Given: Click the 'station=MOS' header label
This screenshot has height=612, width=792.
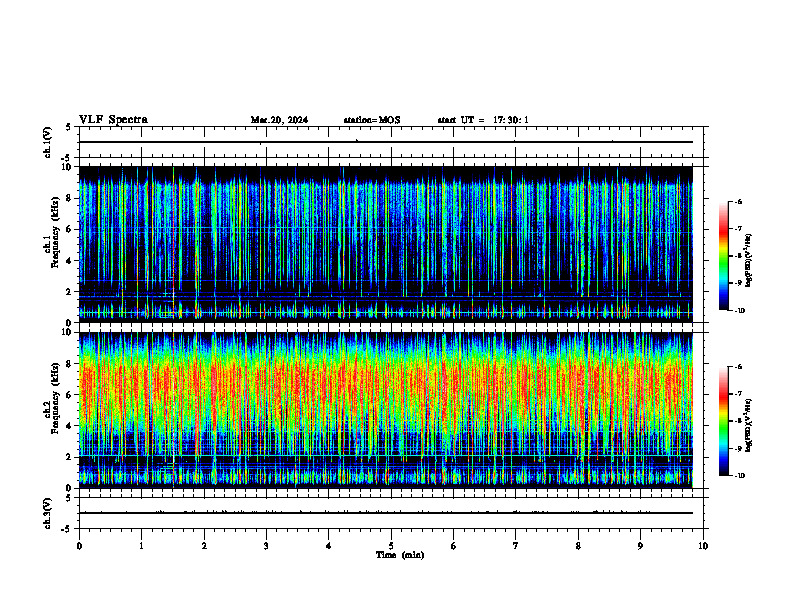Looking at the screenshot, I should click(372, 120).
